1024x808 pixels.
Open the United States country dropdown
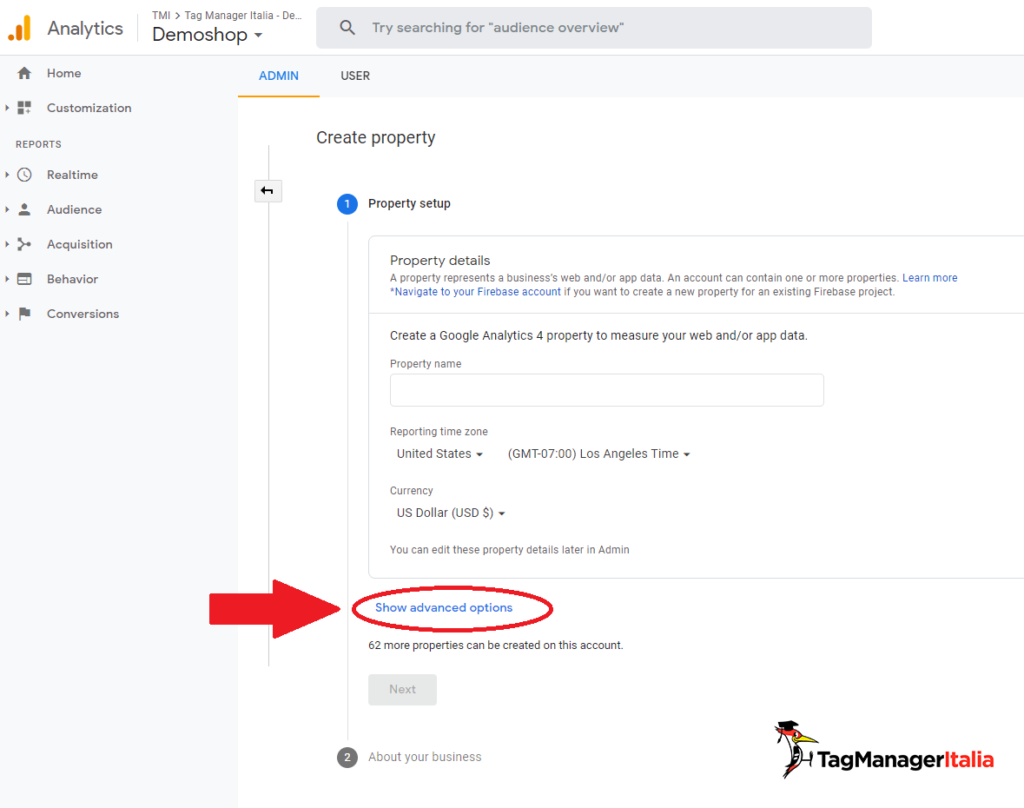[439, 454]
